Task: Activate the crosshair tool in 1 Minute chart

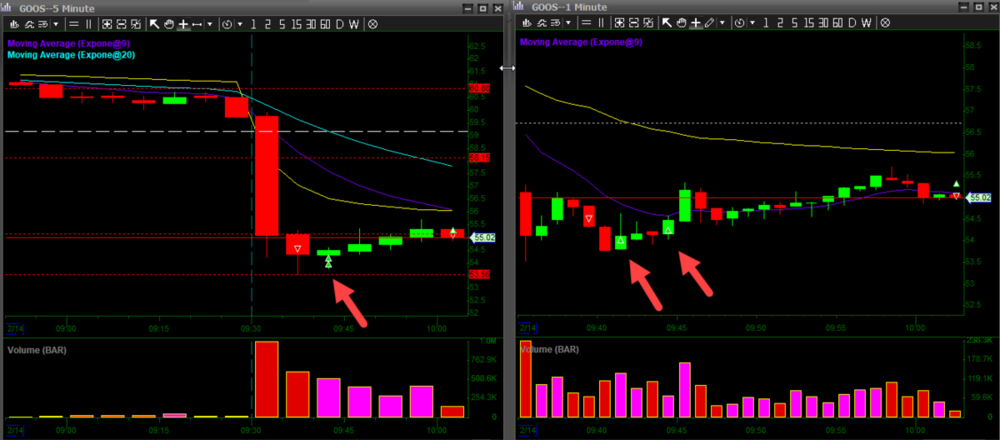Action: click(x=693, y=22)
